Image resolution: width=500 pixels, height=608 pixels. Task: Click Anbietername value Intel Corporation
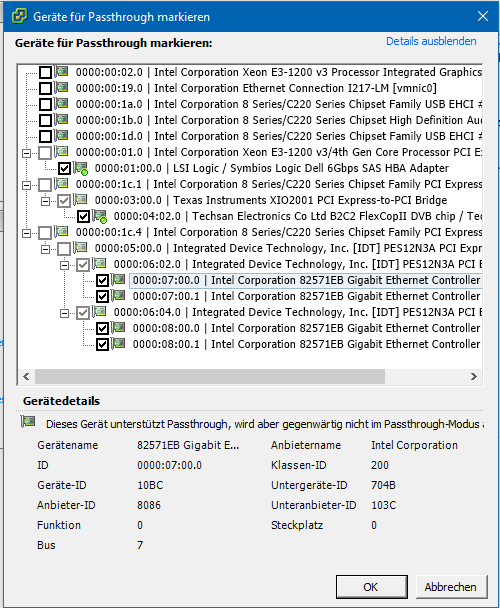[414, 445]
